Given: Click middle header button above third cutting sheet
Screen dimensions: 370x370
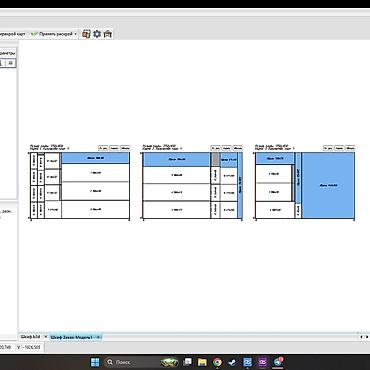Looking at the screenshot, I should (x=339, y=148).
